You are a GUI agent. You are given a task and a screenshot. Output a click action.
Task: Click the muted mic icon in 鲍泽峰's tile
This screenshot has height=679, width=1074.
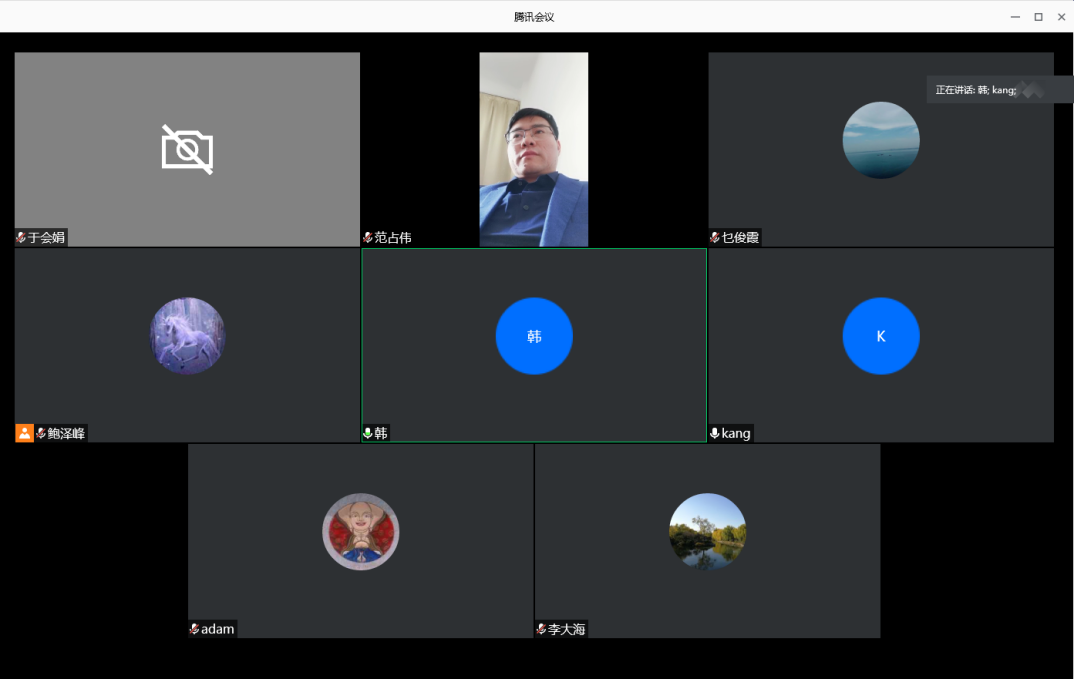(x=41, y=433)
